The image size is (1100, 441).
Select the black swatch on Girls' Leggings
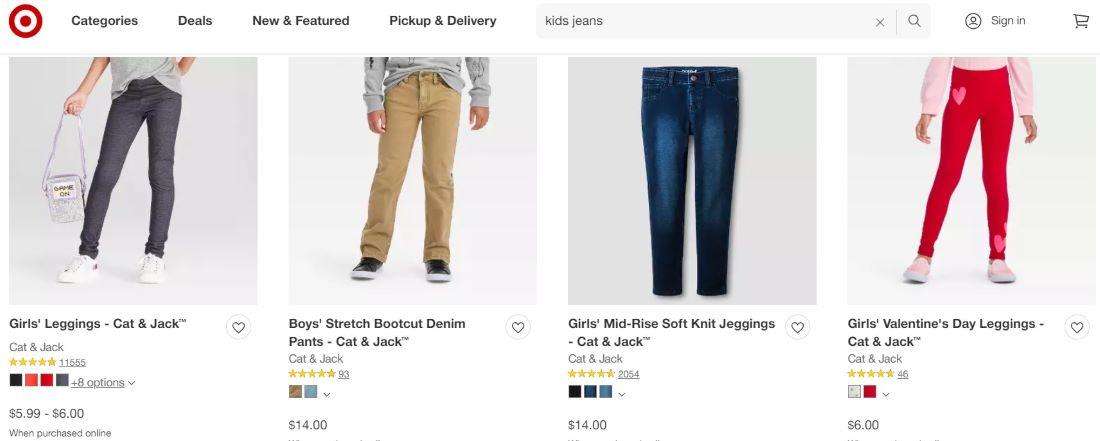(16, 380)
